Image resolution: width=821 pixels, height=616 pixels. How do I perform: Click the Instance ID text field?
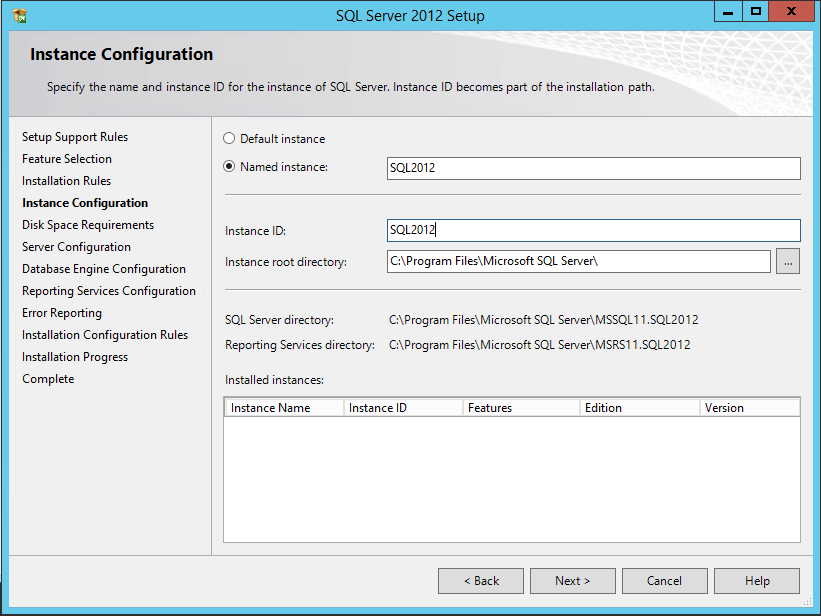(593, 230)
